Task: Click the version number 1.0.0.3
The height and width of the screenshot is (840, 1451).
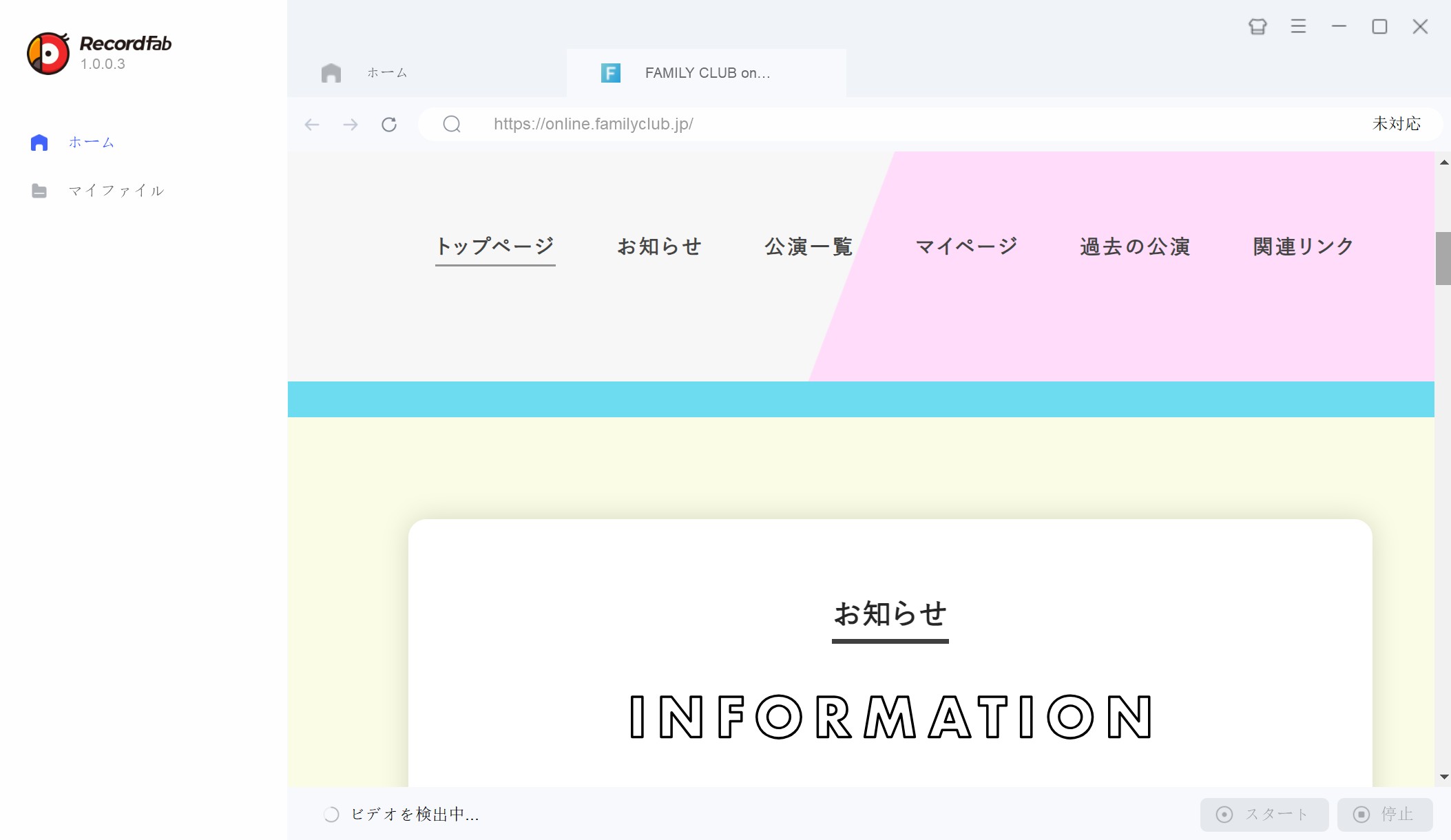Action: [103, 64]
